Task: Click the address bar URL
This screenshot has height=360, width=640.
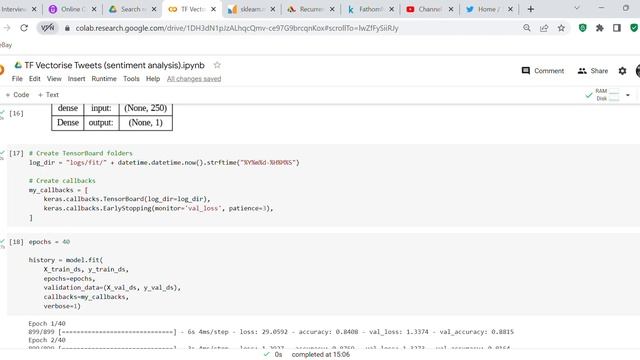Action: (x=237, y=28)
